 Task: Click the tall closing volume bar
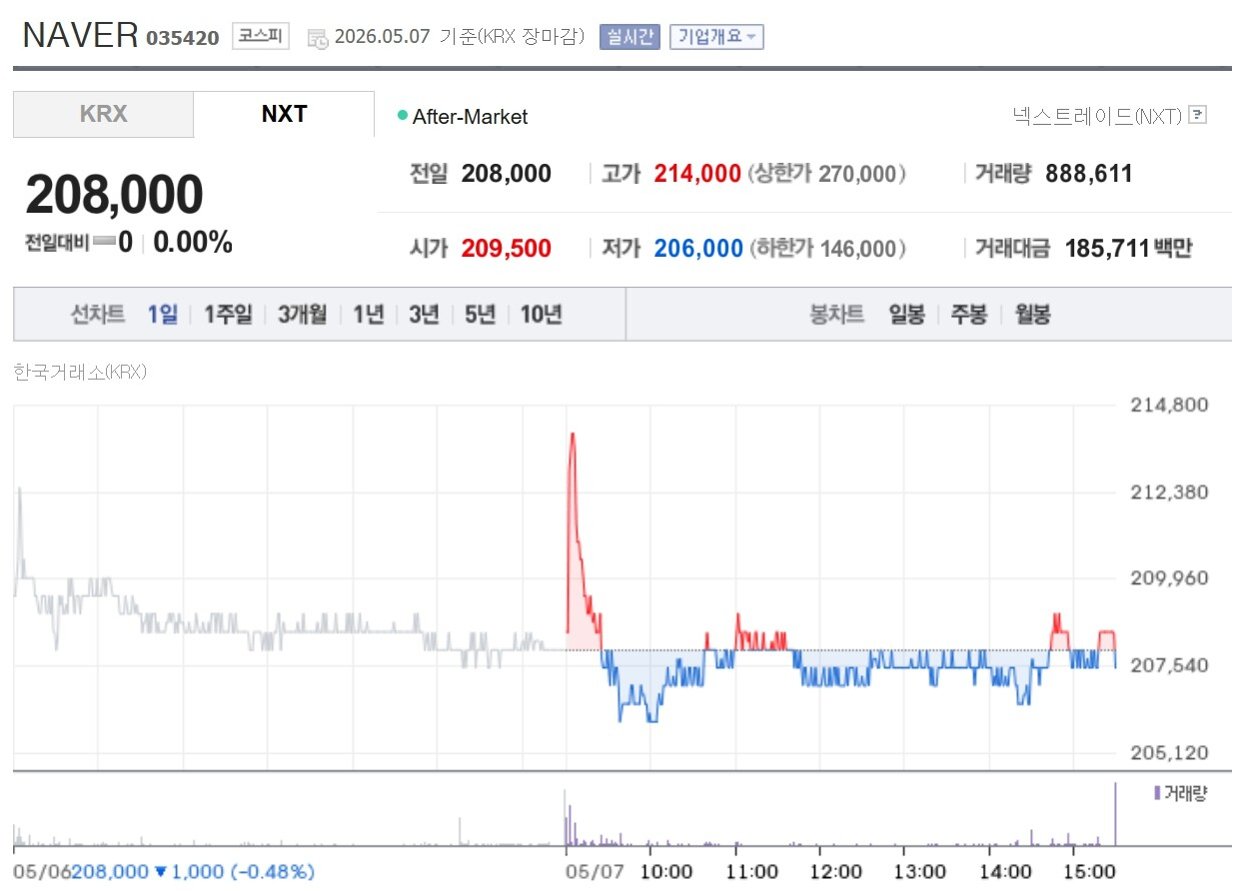coord(1115,815)
